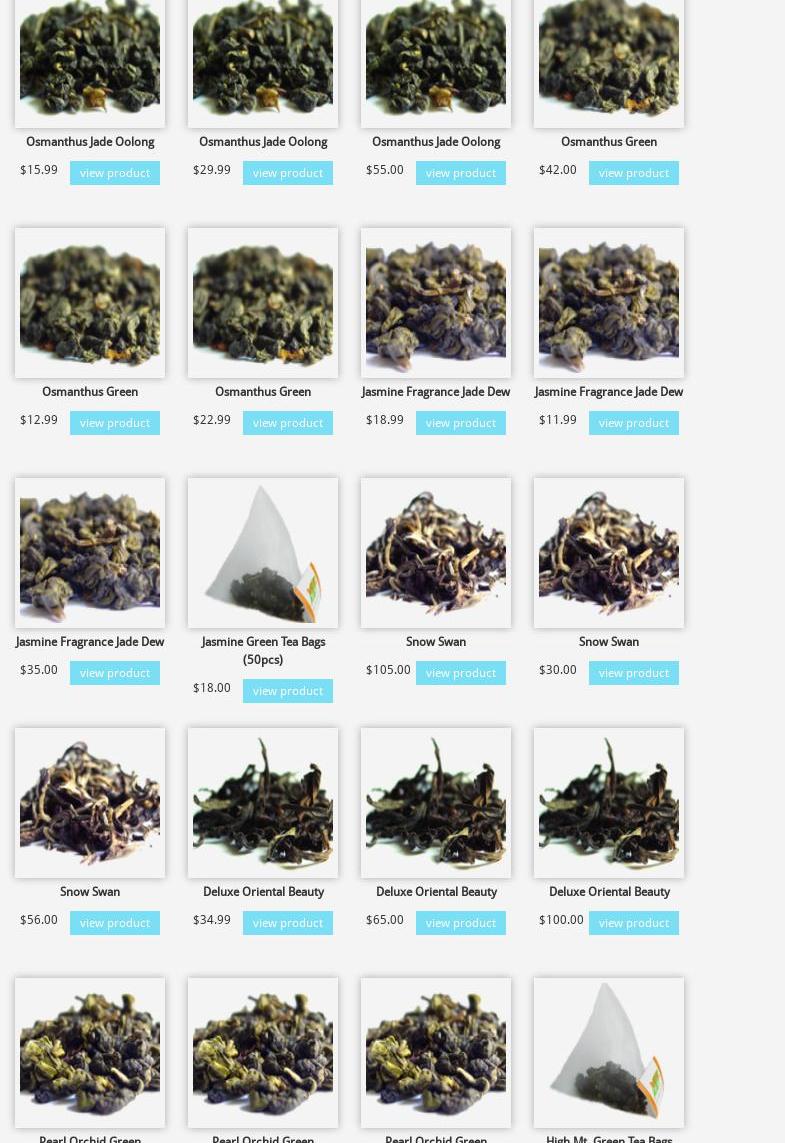Image resolution: width=785 pixels, height=1143 pixels.
Task: Click the $65.00 Deluxe Oriental Beauty image
Action: pos(436,803)
